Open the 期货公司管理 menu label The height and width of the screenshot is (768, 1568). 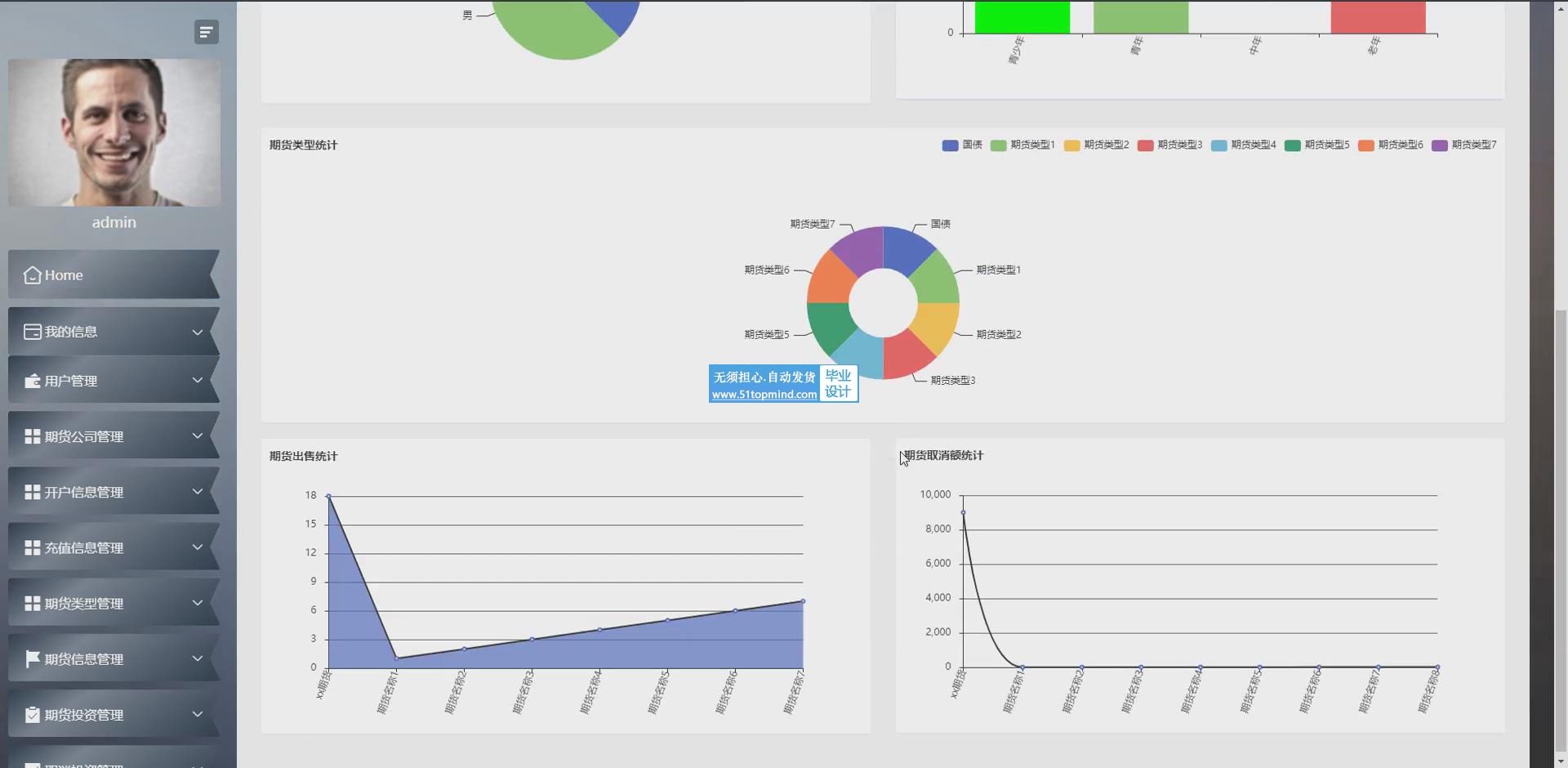pos(84,436)
